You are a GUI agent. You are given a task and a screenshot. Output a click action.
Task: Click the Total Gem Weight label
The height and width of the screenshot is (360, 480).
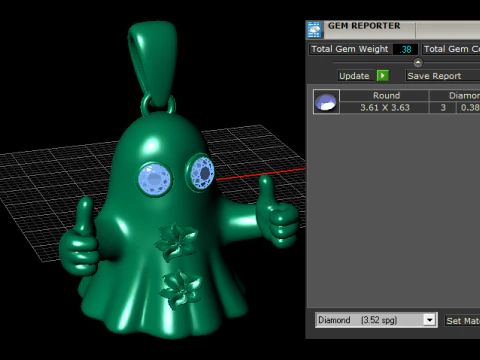point(350,49)
